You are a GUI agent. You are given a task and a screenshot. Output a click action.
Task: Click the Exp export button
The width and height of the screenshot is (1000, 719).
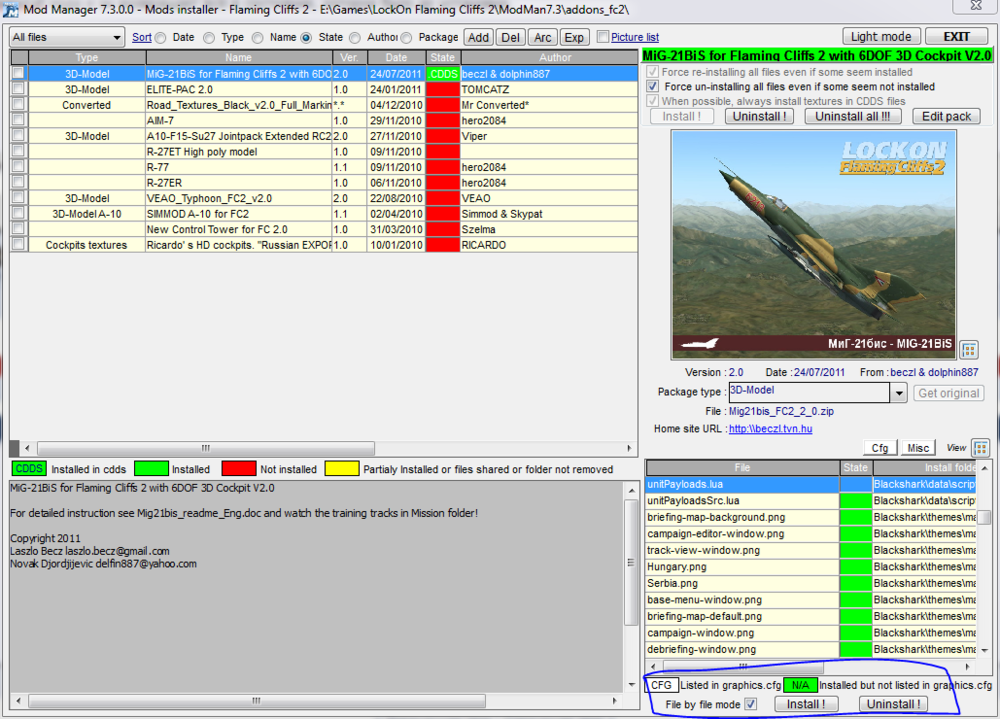point(574,37)
